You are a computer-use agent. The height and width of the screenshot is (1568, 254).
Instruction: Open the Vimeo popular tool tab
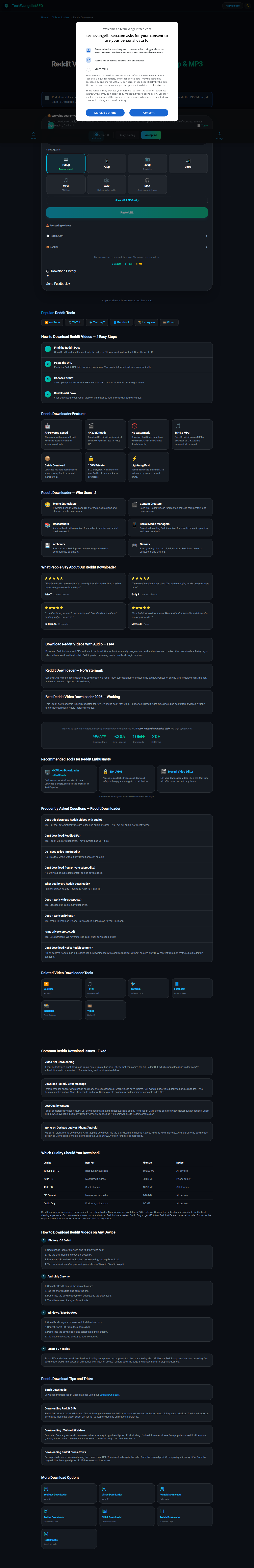[x=169, y=323]
